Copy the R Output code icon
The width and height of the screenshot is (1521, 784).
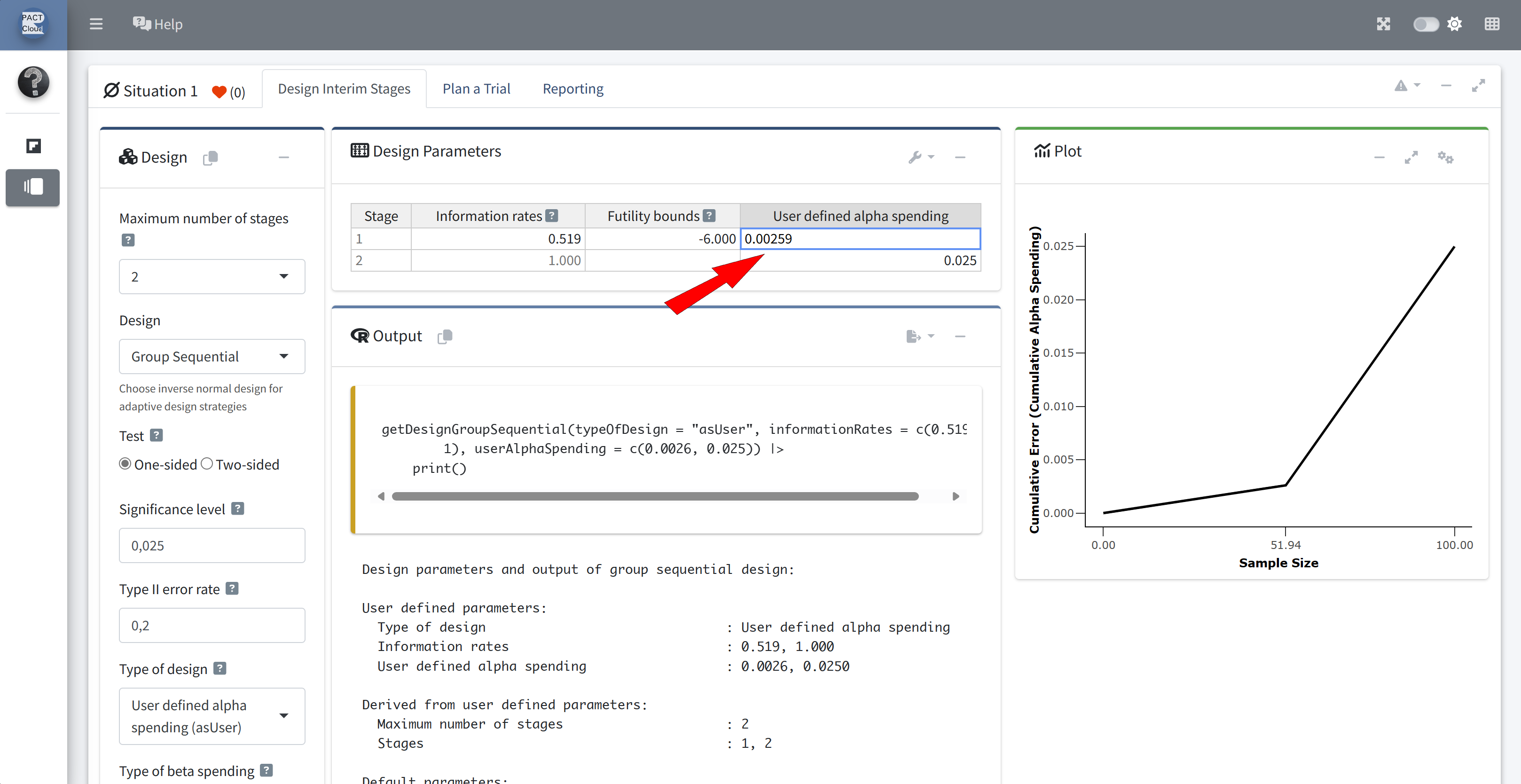pyautogui.click(x=445, y=336)
